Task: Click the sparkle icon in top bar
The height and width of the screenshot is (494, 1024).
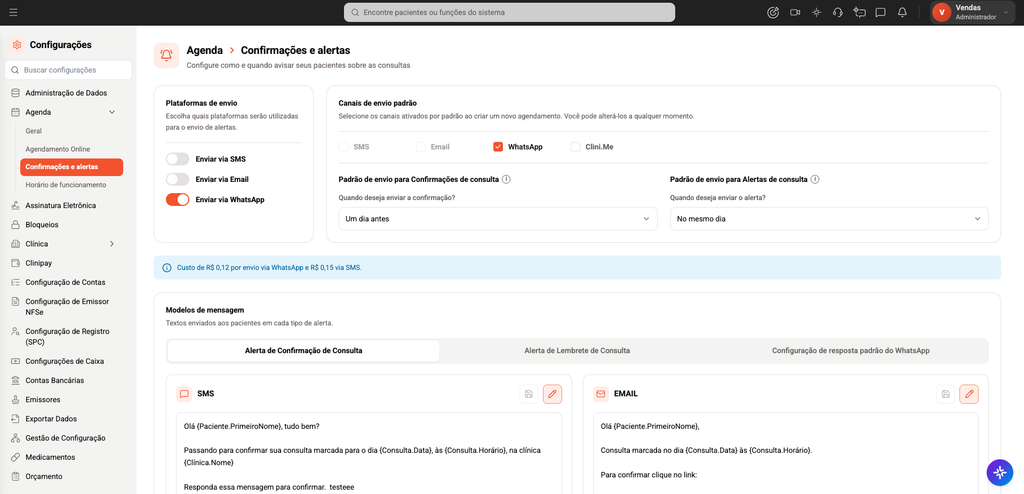Action: [x=816, y=12]
